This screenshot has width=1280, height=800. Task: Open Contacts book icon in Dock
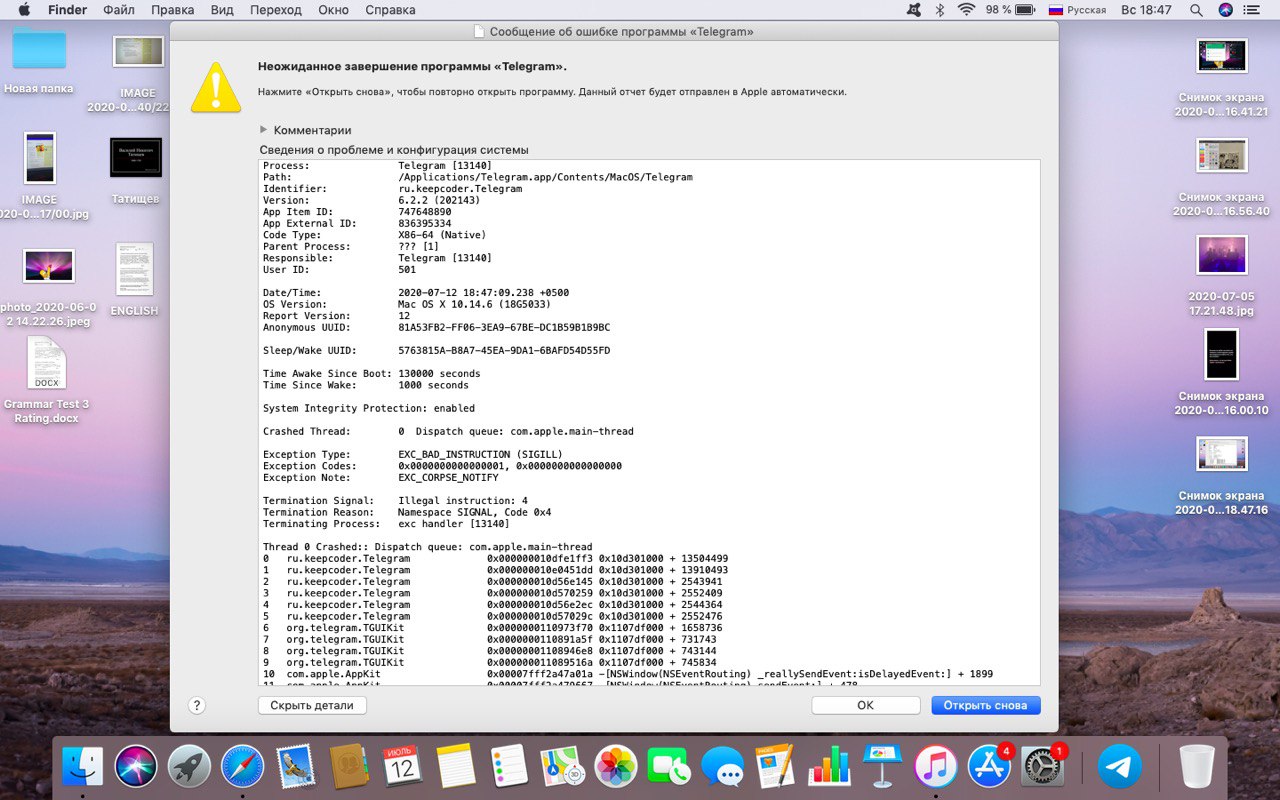[349, 767]
